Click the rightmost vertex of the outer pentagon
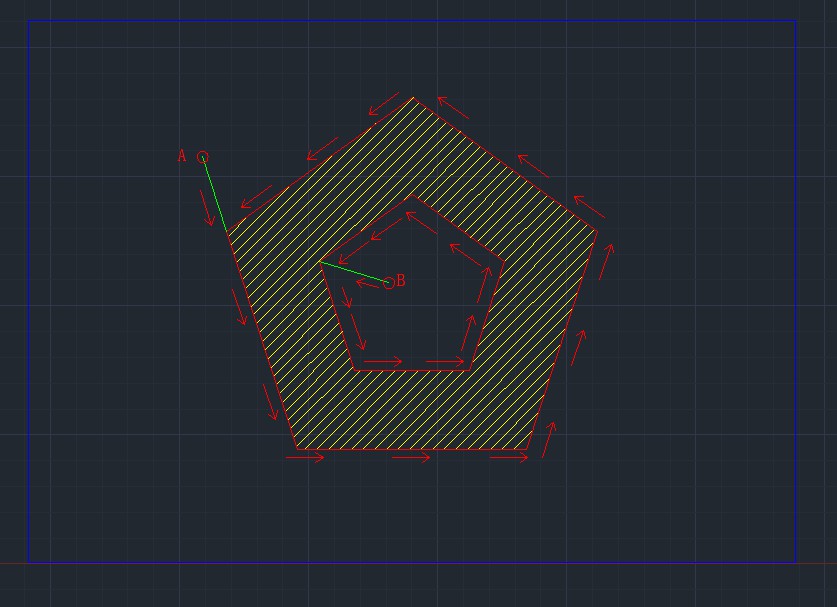This screenshot has height=607, width=837. [x=597, y=232]
